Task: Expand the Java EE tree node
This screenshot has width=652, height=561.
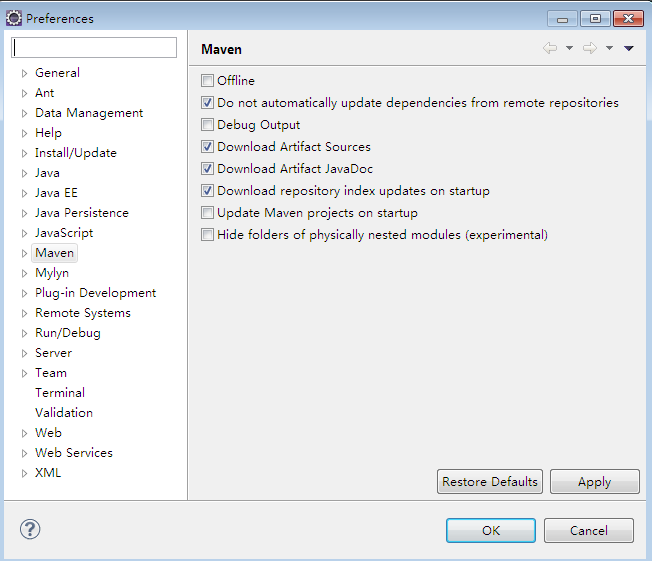Action: point(25,193)
